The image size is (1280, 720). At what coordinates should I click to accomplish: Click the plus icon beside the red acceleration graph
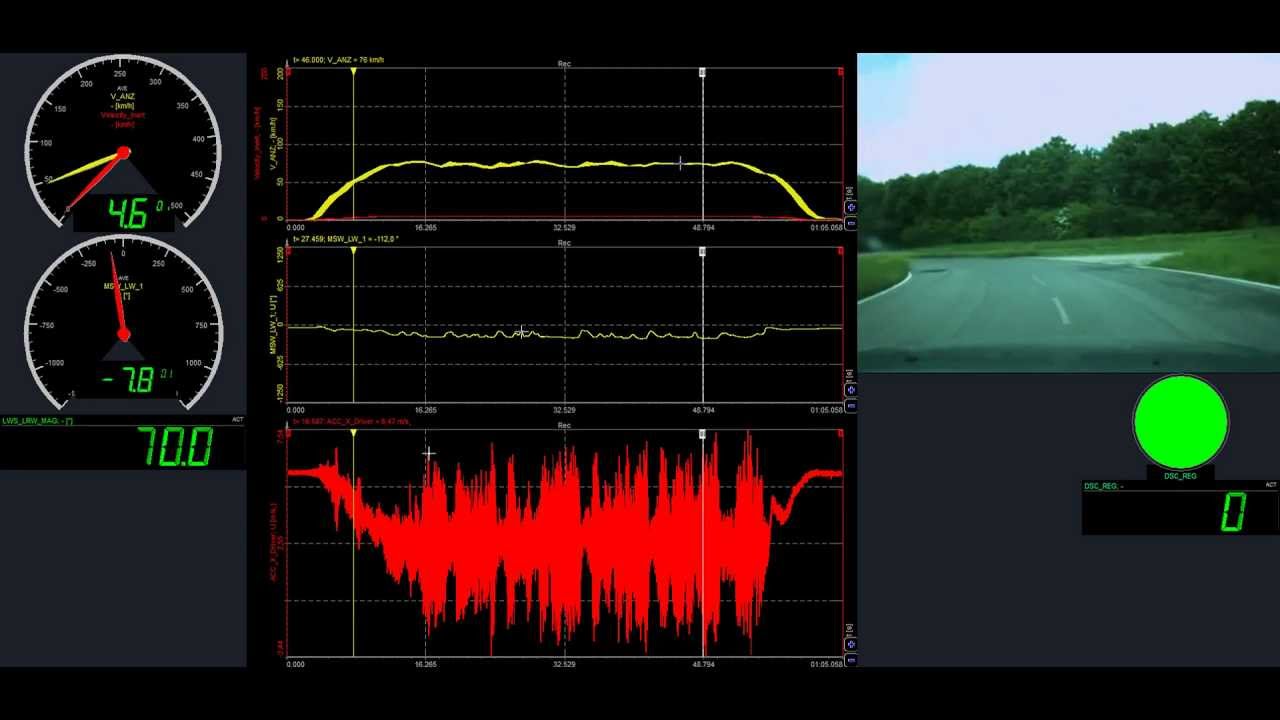pyautogui.click(x=850, y=645)
